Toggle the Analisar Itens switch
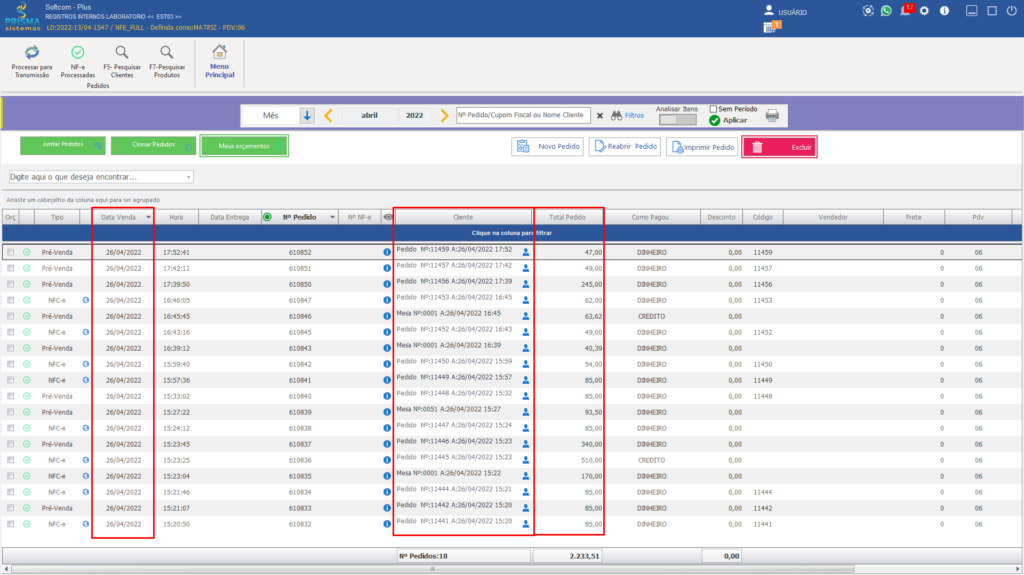The image size is (1024, 575). (677, 120)
